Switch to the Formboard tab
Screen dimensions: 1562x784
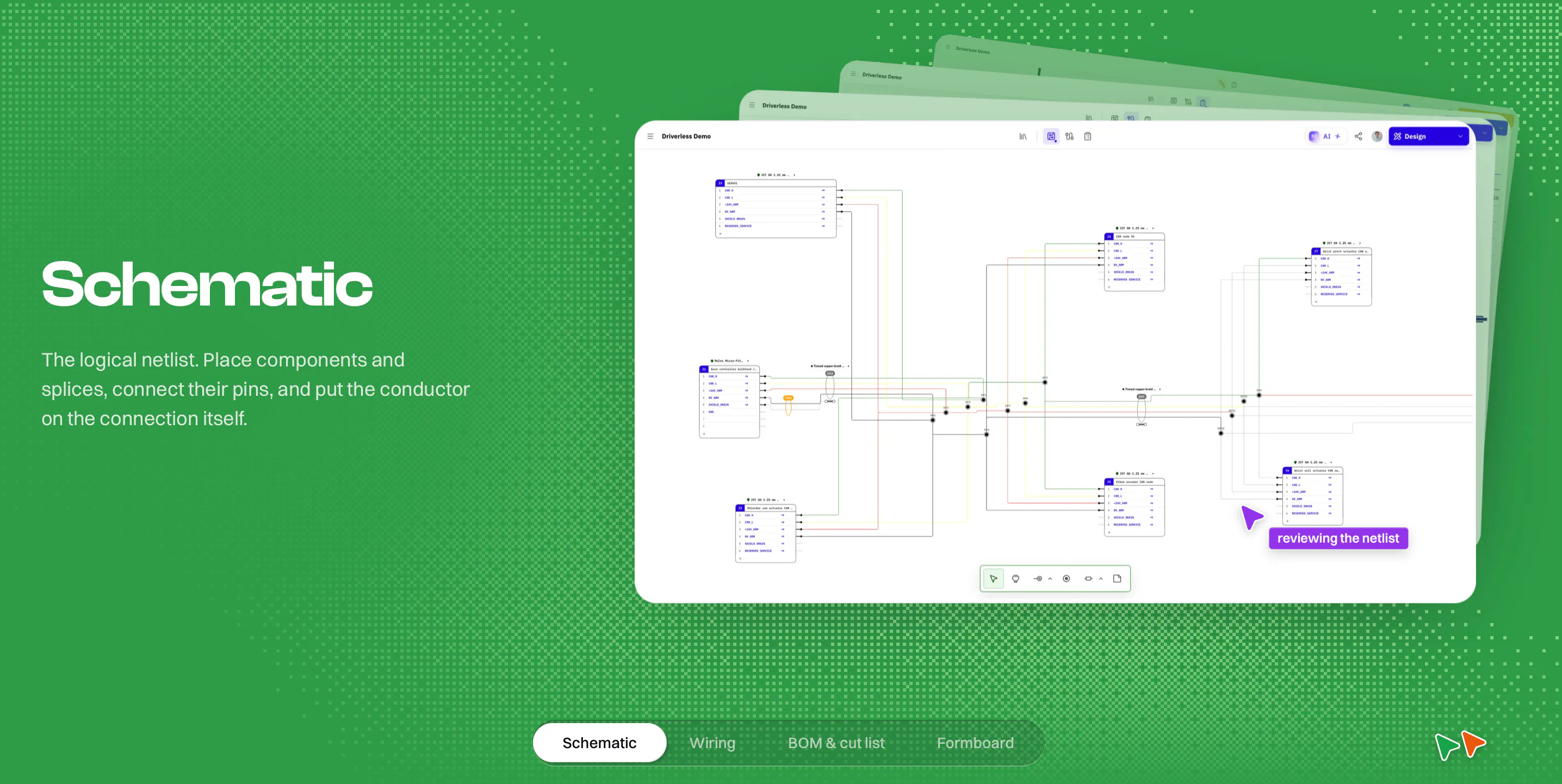click(x=975, y=743)
